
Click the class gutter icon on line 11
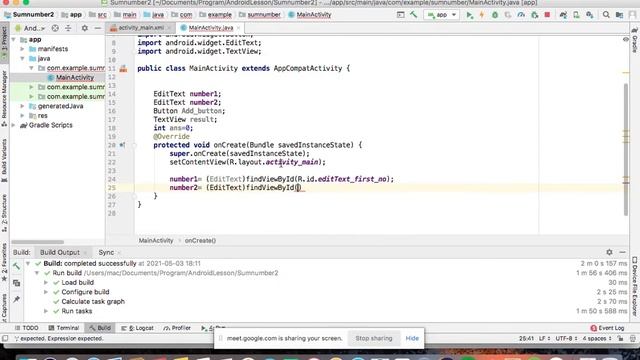click(x=123, y=69)
